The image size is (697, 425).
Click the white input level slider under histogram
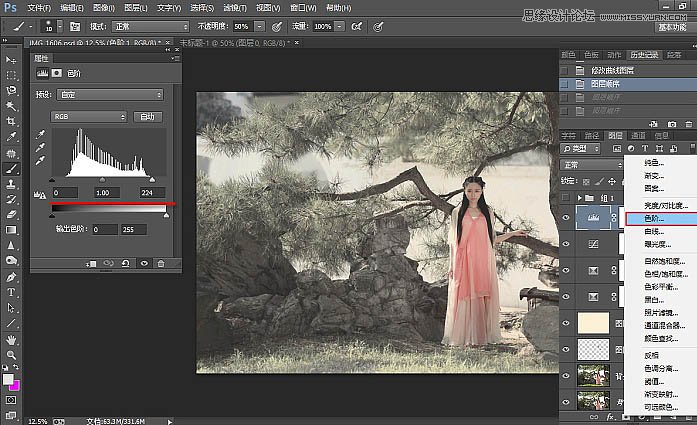pyautogui.click(x=152, y=181)
